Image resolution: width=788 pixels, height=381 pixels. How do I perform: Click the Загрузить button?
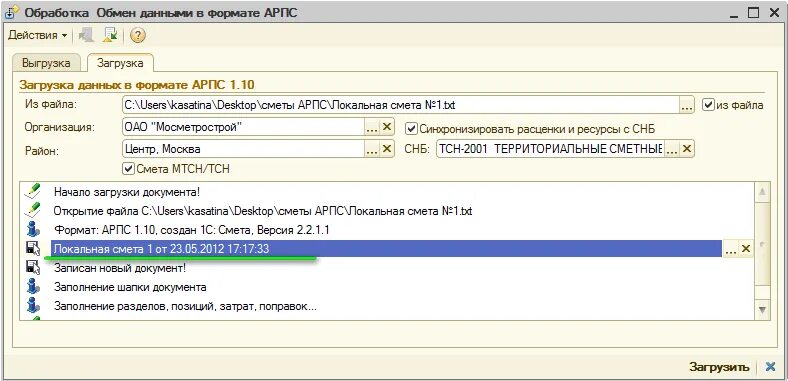coord(719,367)
